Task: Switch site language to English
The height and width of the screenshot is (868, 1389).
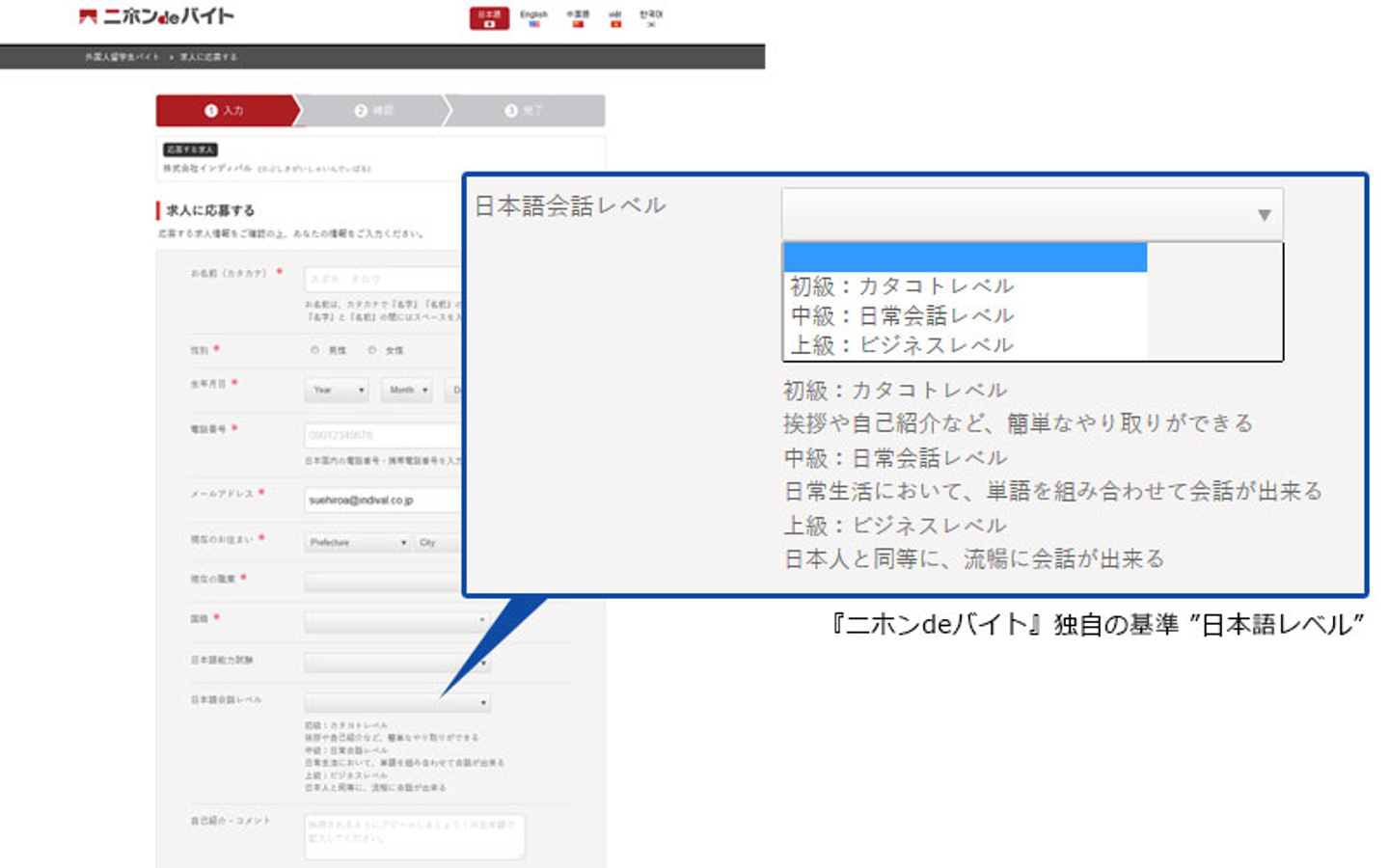Action: [x=533, y=17]
